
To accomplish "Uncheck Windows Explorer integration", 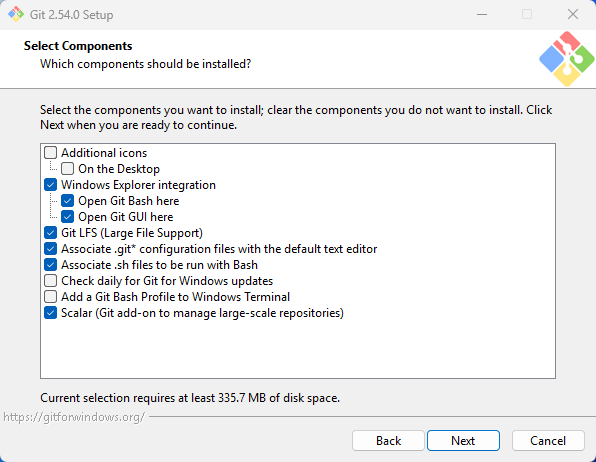I will [51, 185].
